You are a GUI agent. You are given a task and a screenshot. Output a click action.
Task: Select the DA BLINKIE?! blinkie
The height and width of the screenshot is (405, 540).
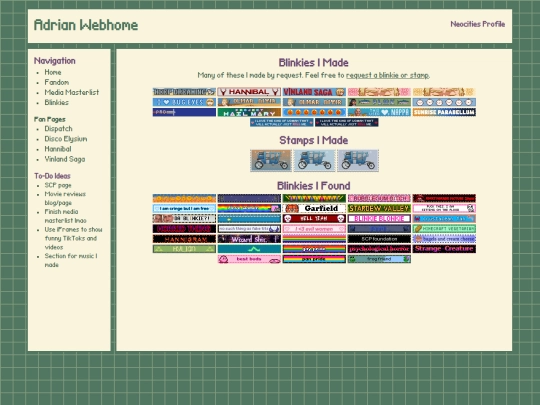pyautogui.click(x=184, y=218)
